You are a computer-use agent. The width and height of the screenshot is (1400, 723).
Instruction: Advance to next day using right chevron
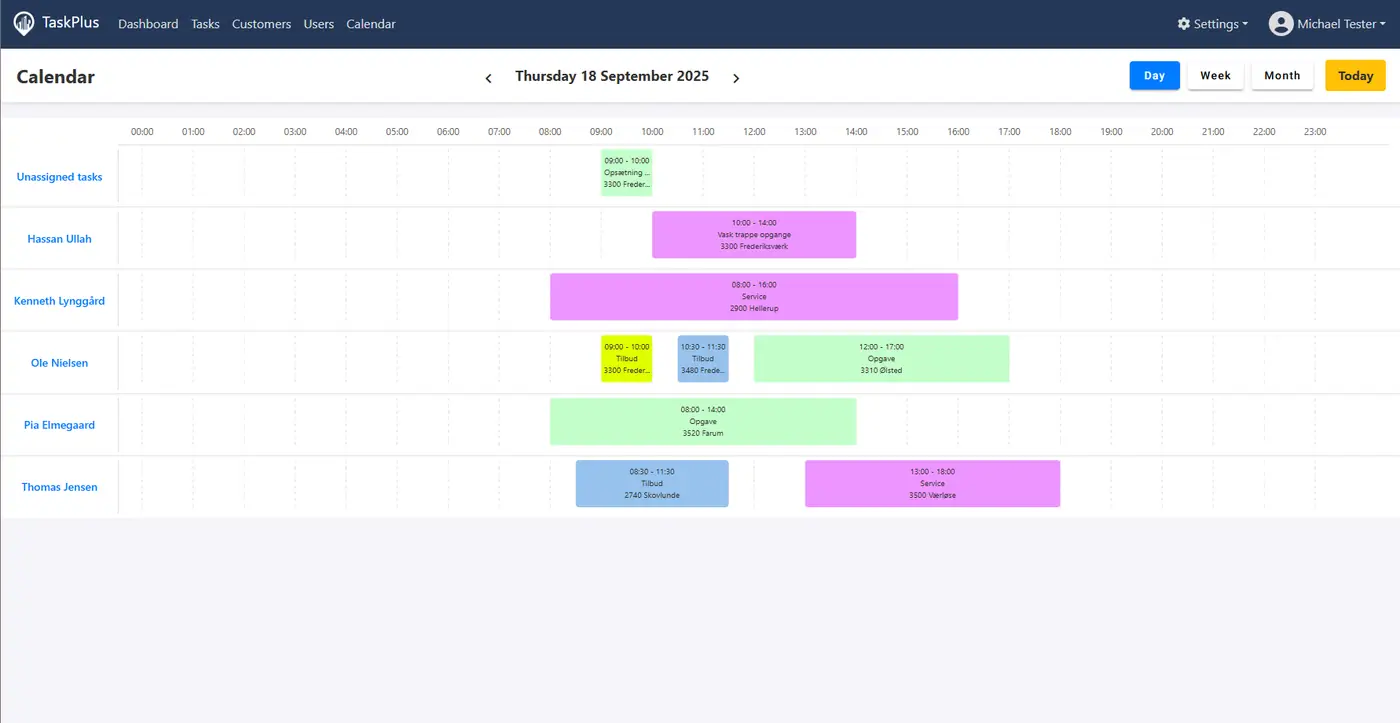click(x=736, y=78)
